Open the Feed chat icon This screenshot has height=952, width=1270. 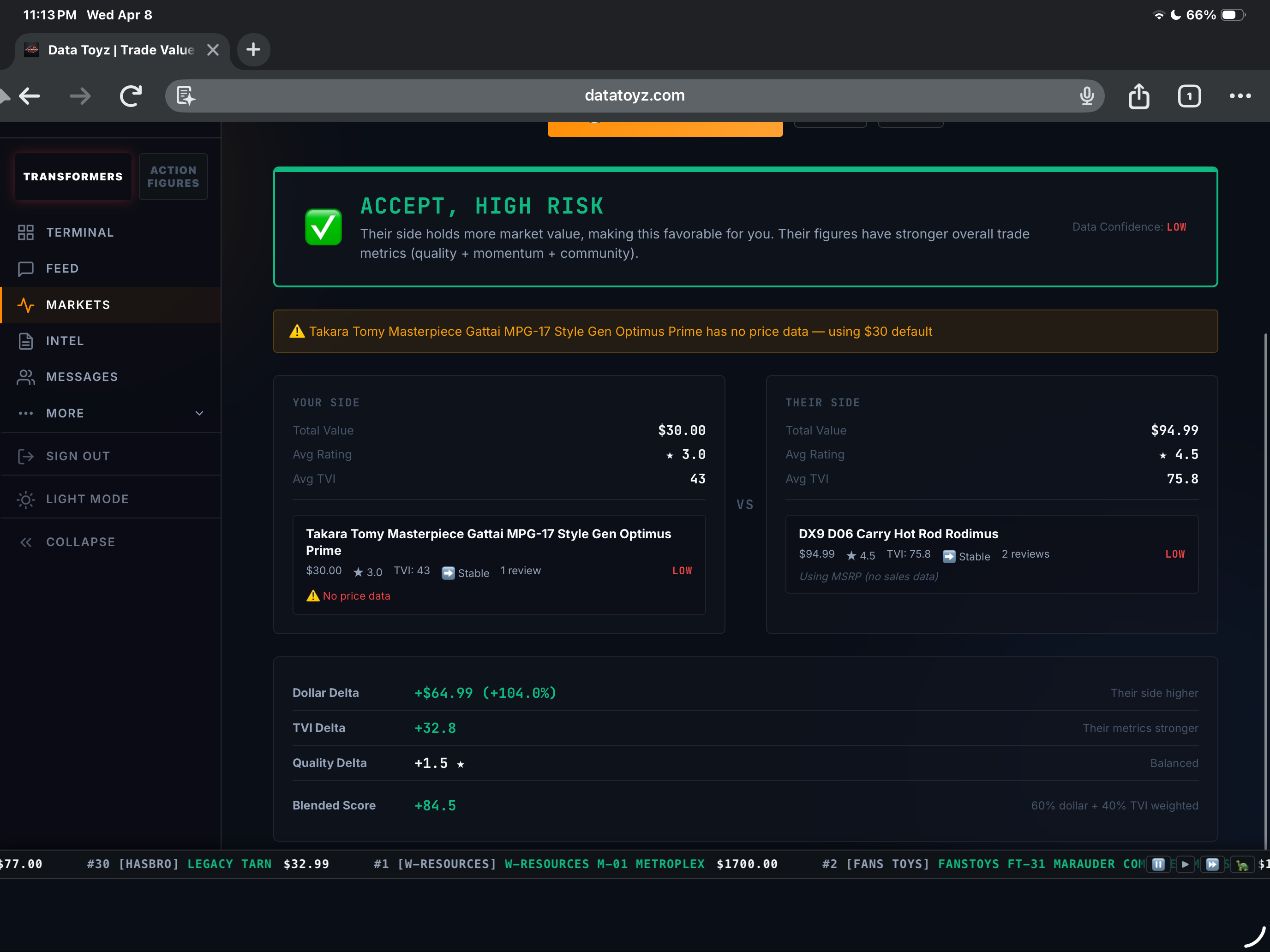[x=26, y=268]
